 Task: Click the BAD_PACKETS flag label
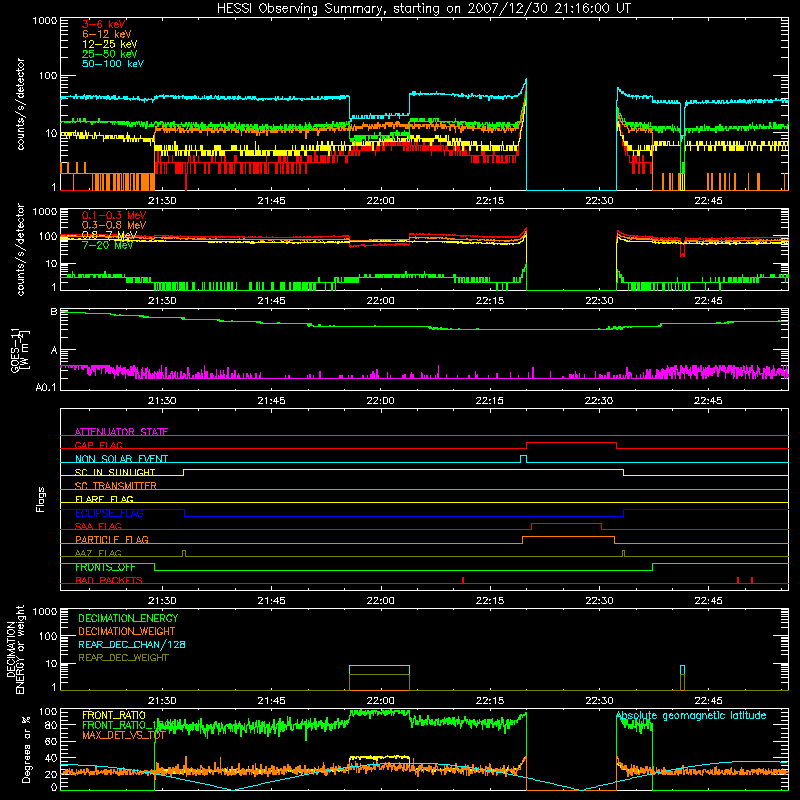click(109, 580)
